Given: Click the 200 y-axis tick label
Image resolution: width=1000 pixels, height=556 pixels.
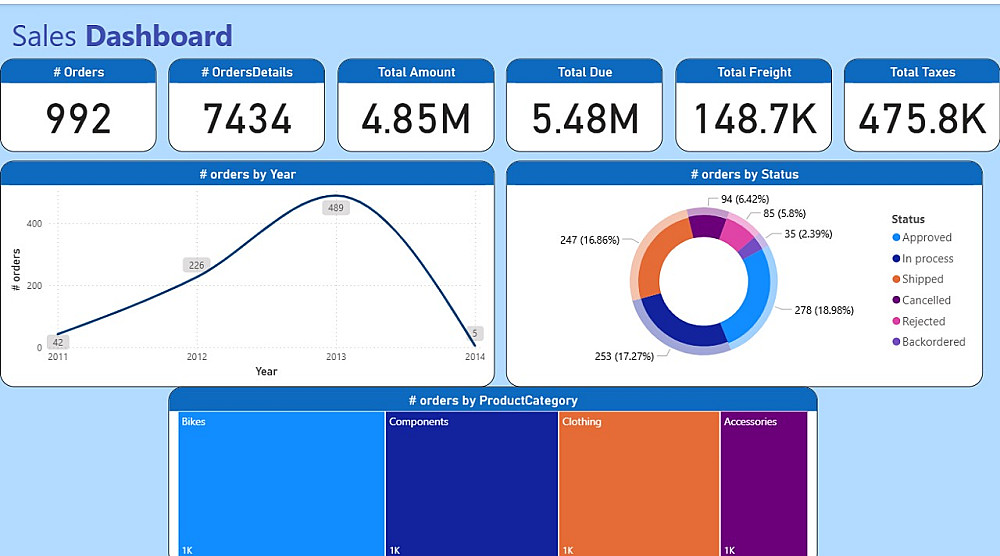Looking at the screenshot, I should [34, 286].
